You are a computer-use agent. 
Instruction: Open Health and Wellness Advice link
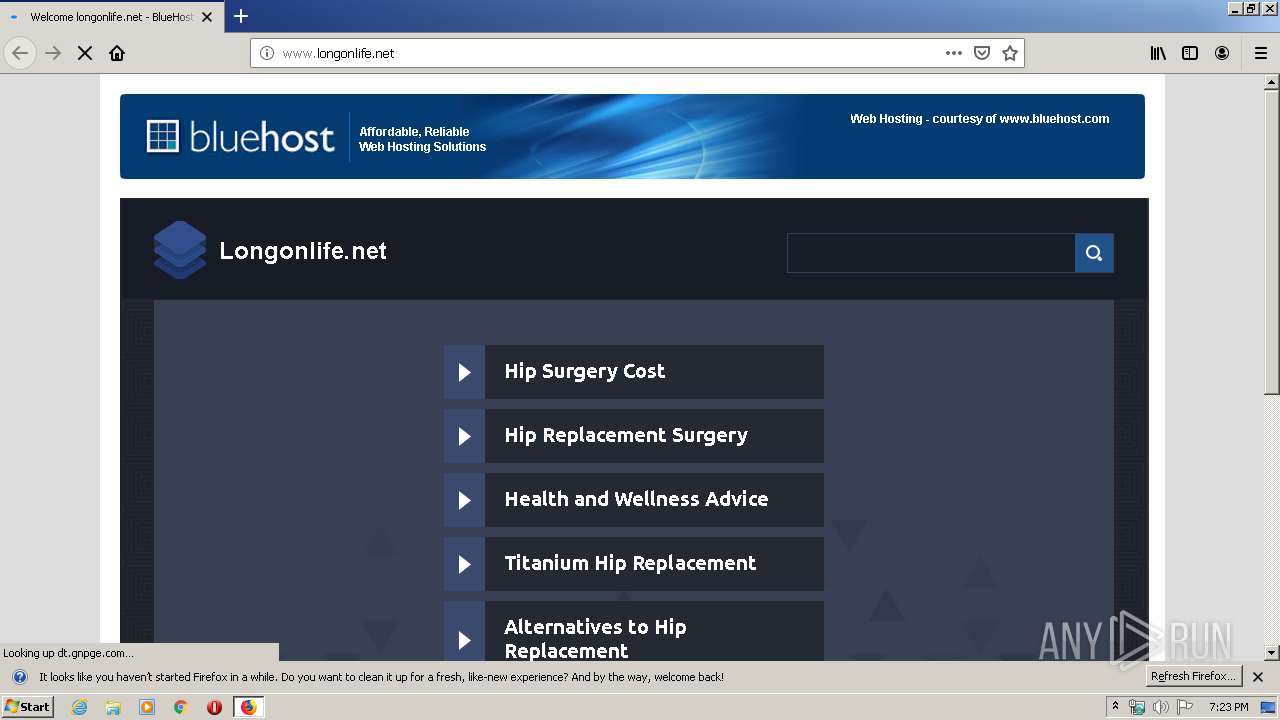point(636,499)
